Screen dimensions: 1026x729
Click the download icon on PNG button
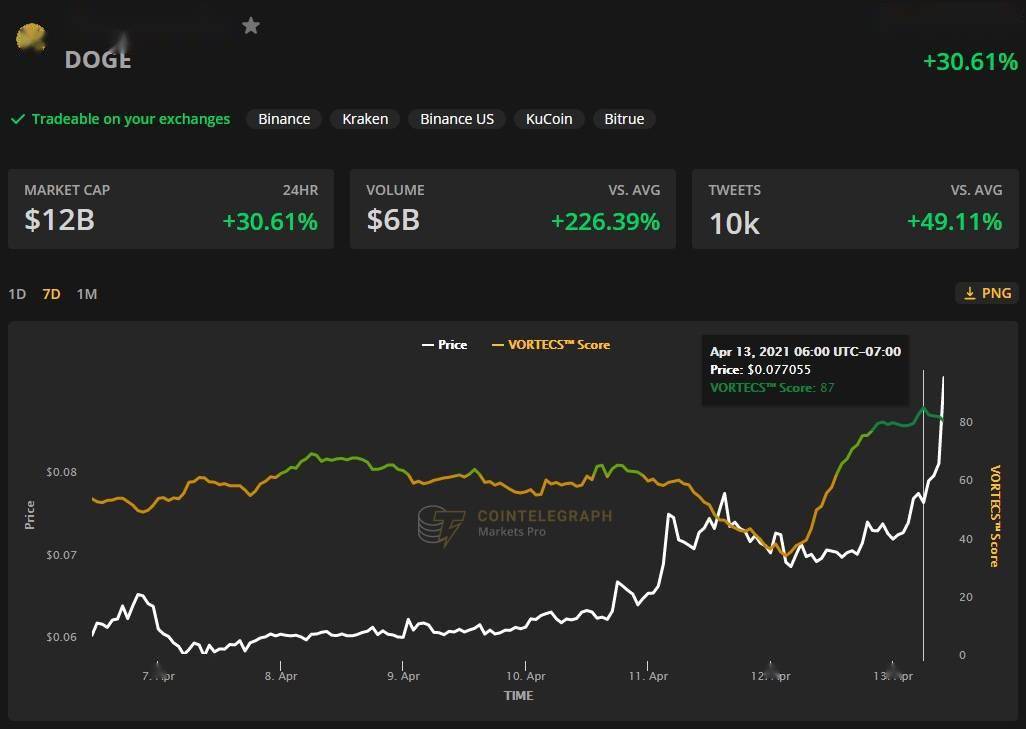point(969,293)
